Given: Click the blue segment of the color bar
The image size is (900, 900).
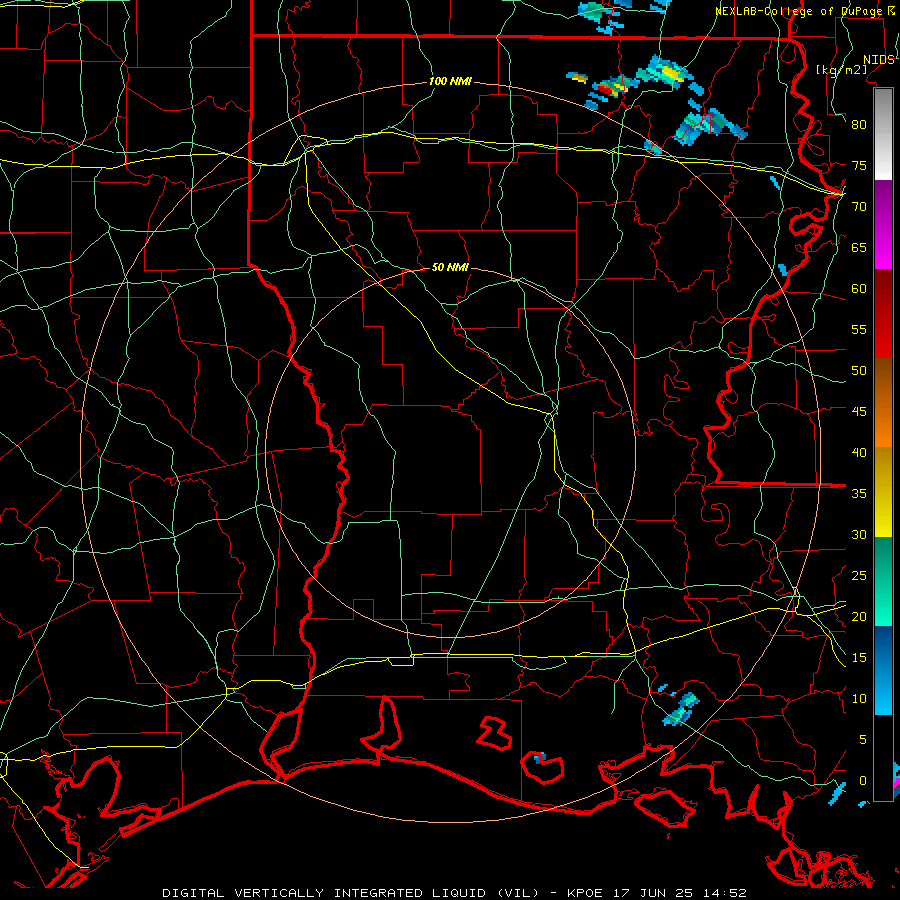Looking at the screenshot, I should [x=883, y=670].
